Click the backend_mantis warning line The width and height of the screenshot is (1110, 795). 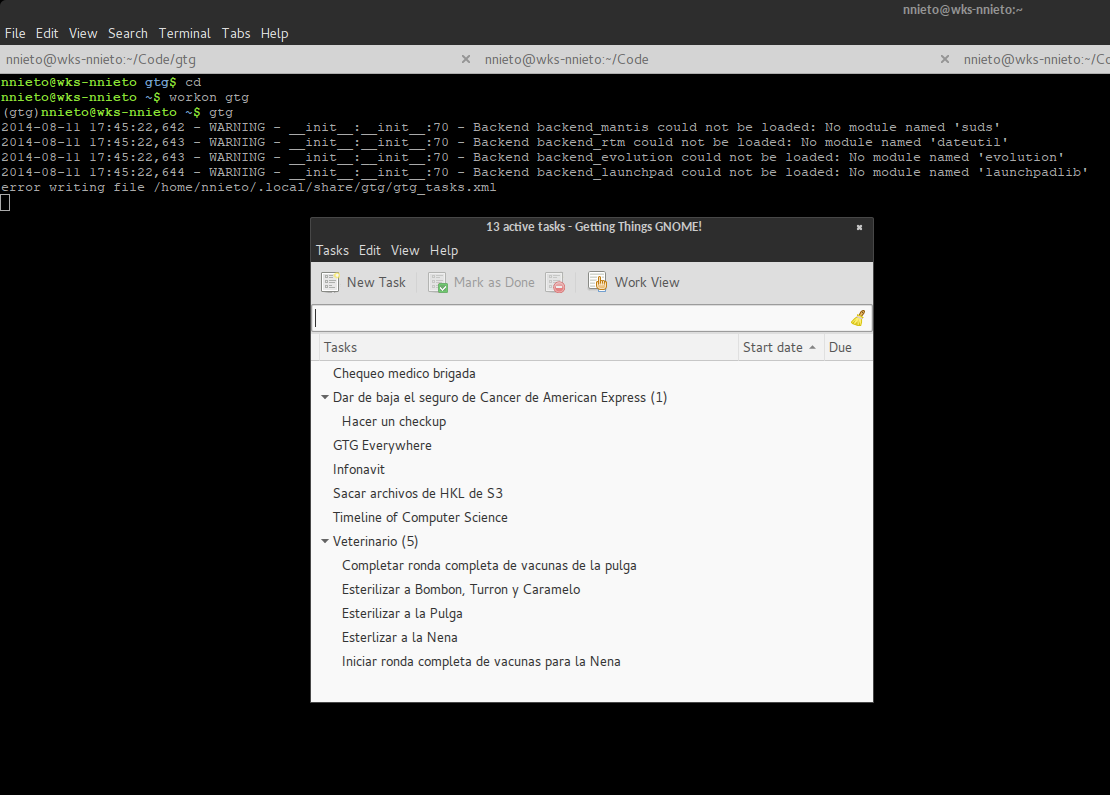(500, 127)
